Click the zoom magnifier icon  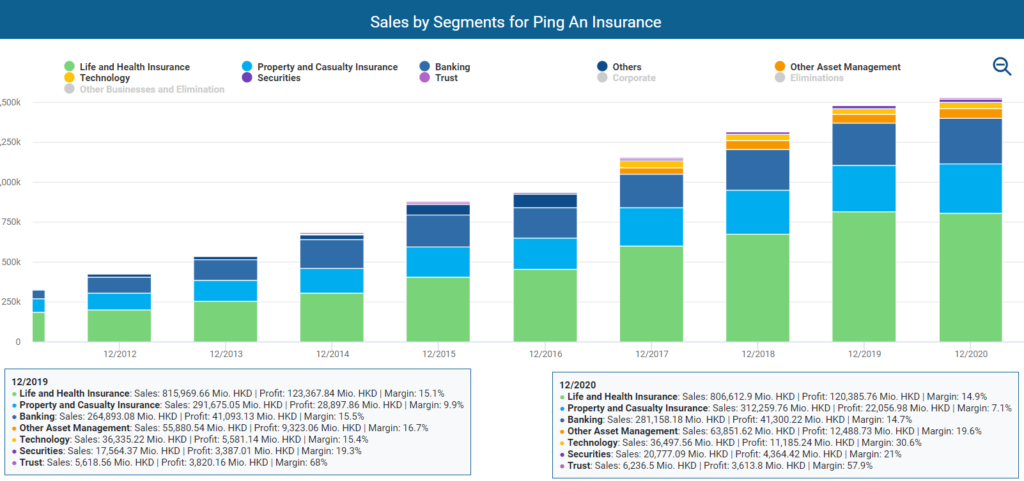(1002, 66)
